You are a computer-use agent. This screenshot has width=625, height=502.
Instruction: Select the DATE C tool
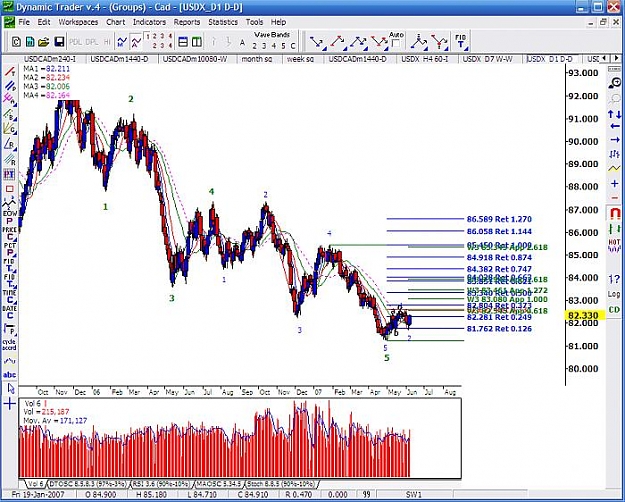pos(9,312)
